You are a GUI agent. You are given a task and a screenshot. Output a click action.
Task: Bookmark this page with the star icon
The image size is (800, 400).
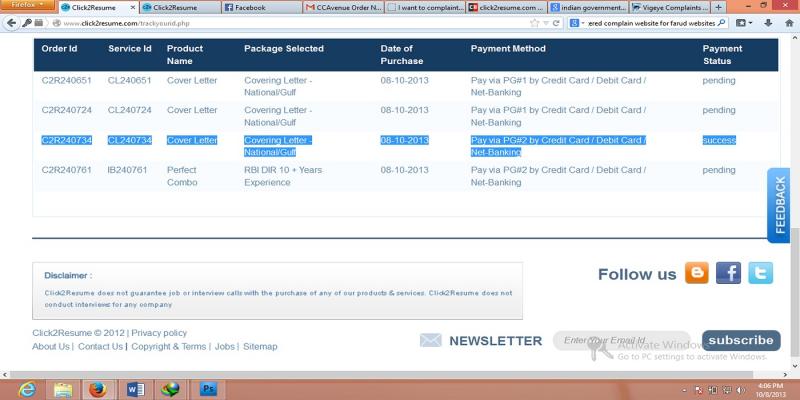[534, 23]
